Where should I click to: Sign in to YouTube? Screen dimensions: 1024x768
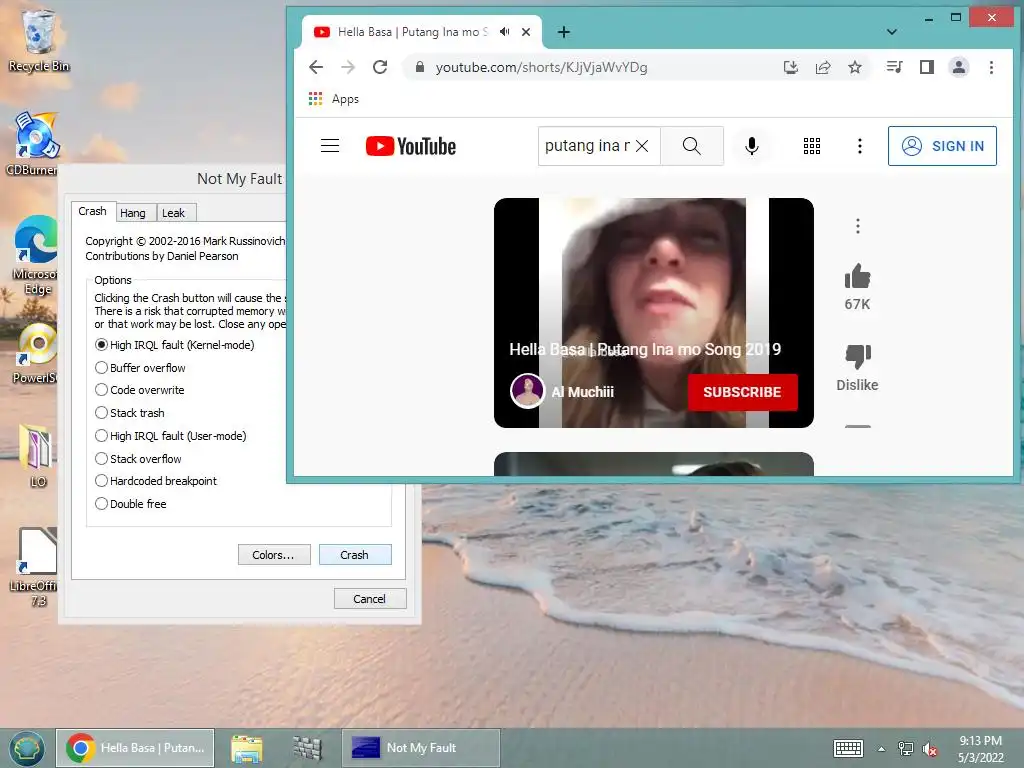(x=942, y=146)
